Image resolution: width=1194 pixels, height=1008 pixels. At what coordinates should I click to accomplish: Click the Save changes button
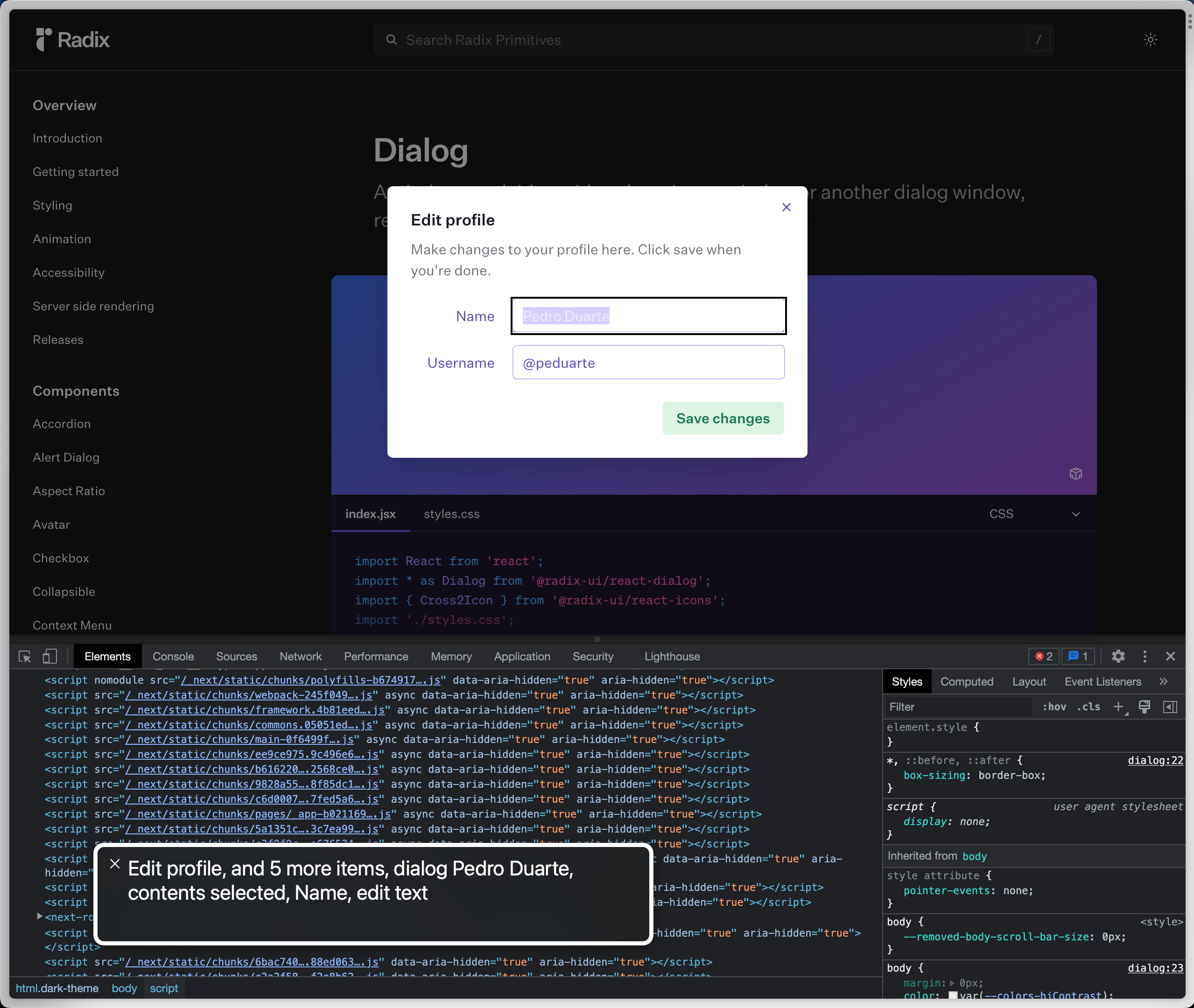click(723, 418)
